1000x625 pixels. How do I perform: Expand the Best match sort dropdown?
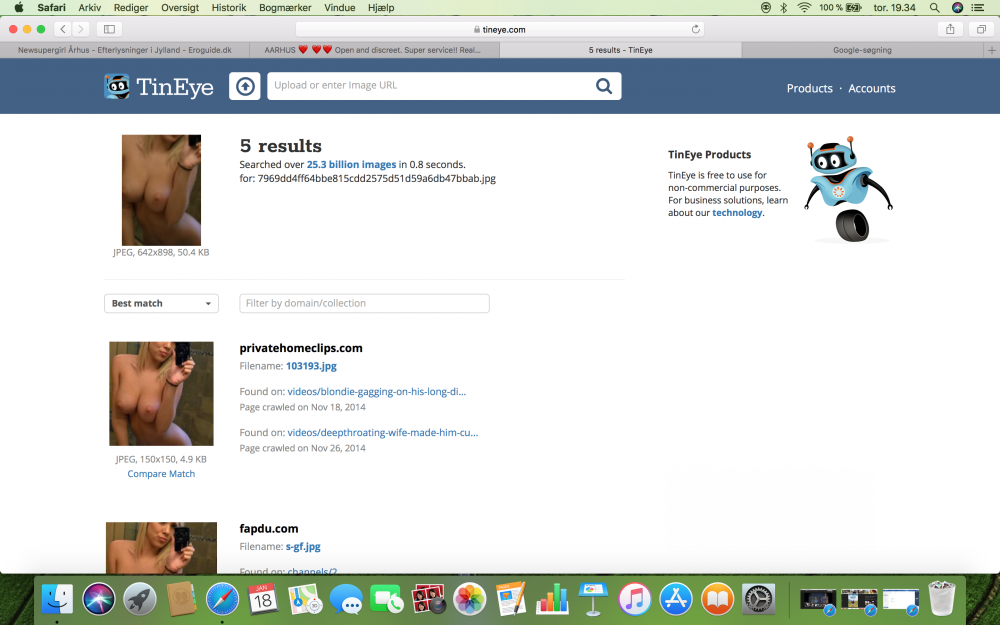pos(161,304)
